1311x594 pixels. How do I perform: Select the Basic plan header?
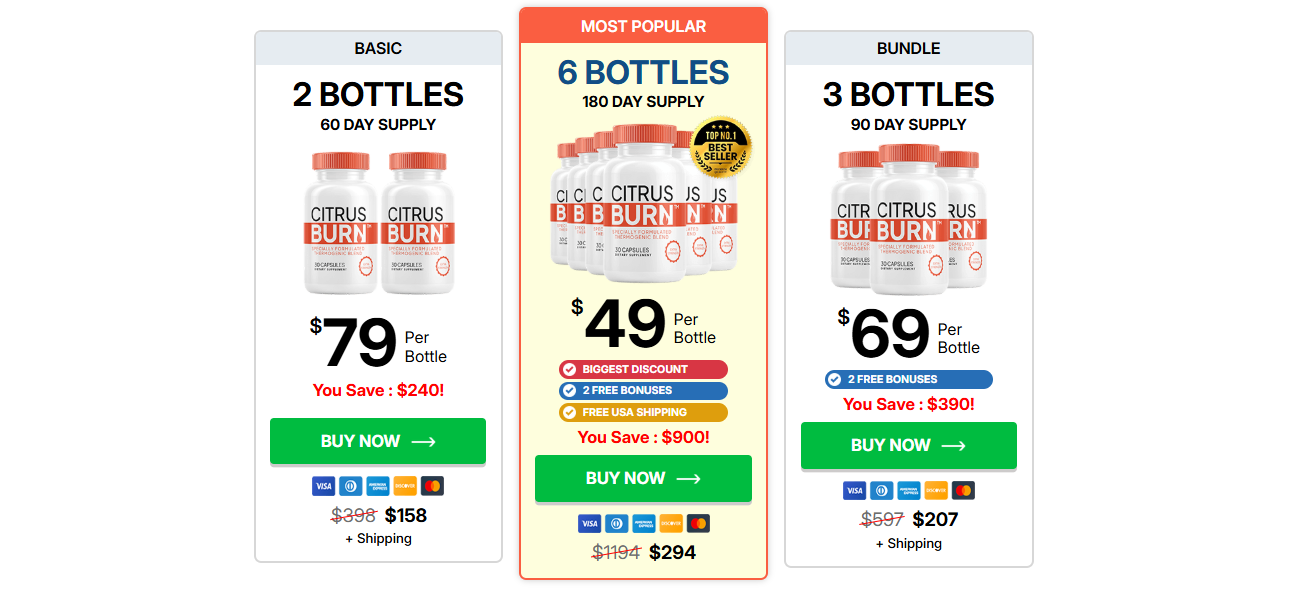pos(378,48)
